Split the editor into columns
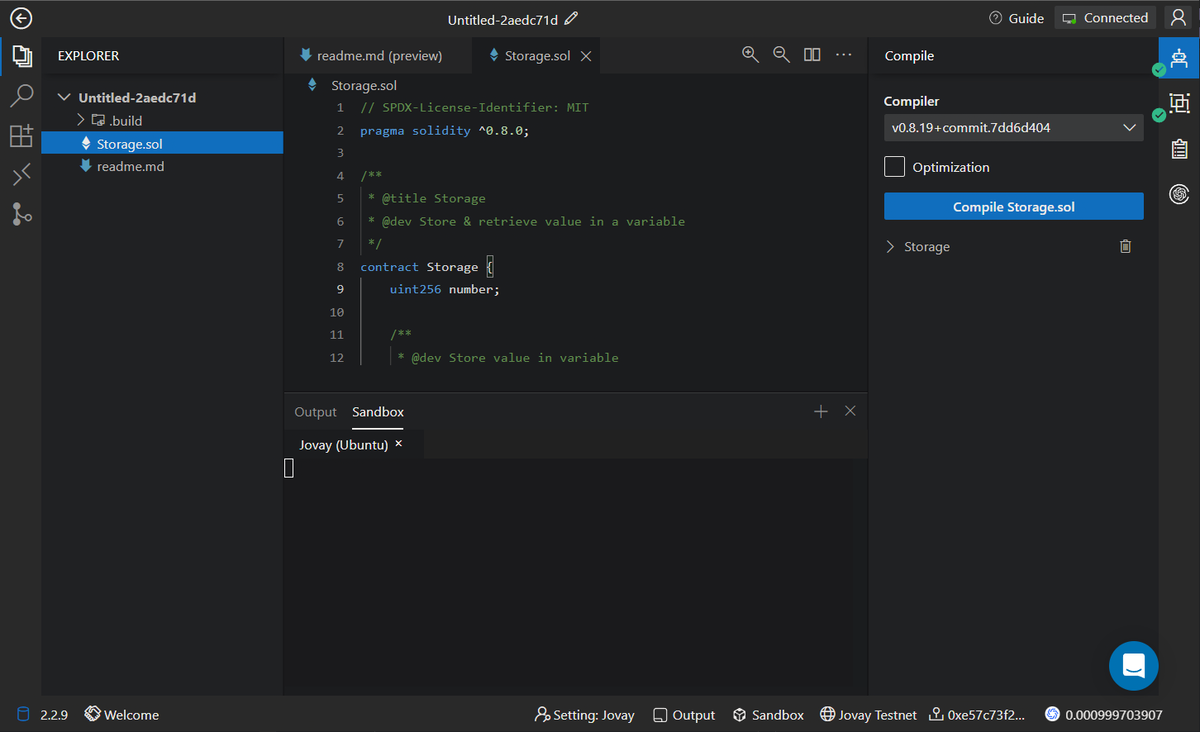This screenshot has height=732, width=1200. pos(812,55)
